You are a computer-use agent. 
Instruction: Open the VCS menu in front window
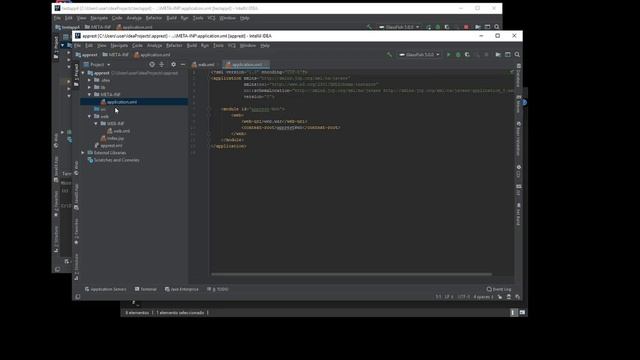[232, 46]
